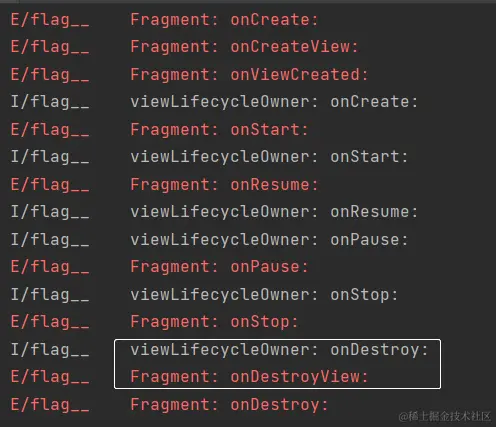Screen dimensions: 496x427
Task: Click the I/flag__ tag beside onDestroy
Action: tap(50, 350)
